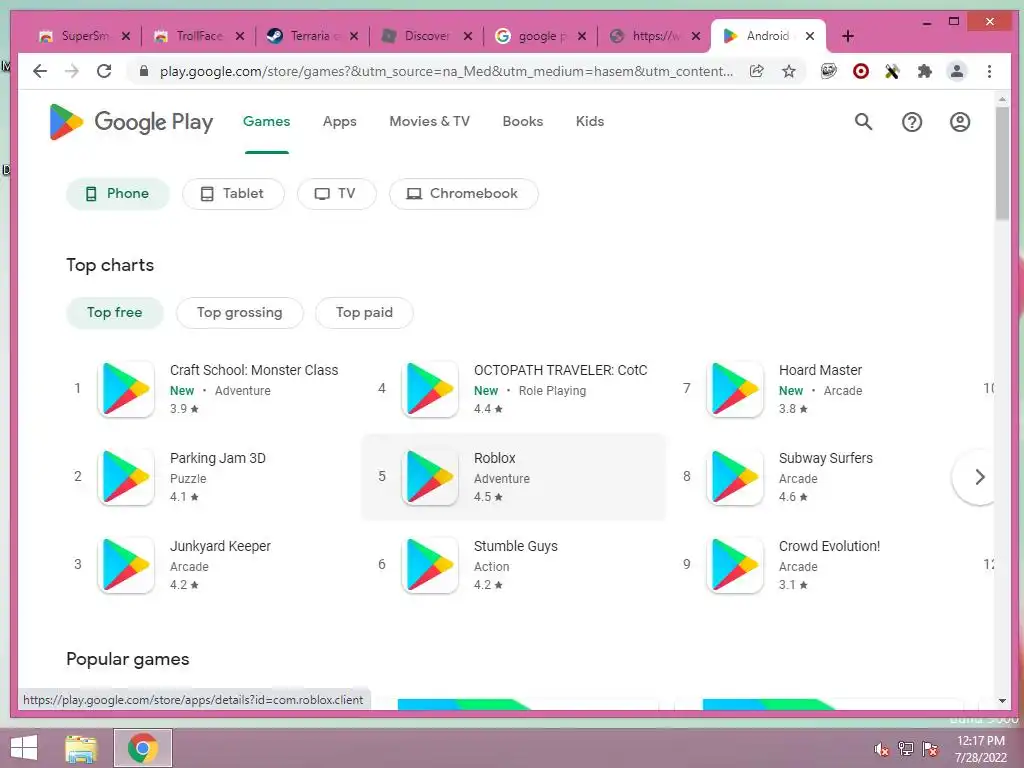Bookmark this page with the star icon
The height and width of the screenshot is (768, 1024).
click(789, 71)
